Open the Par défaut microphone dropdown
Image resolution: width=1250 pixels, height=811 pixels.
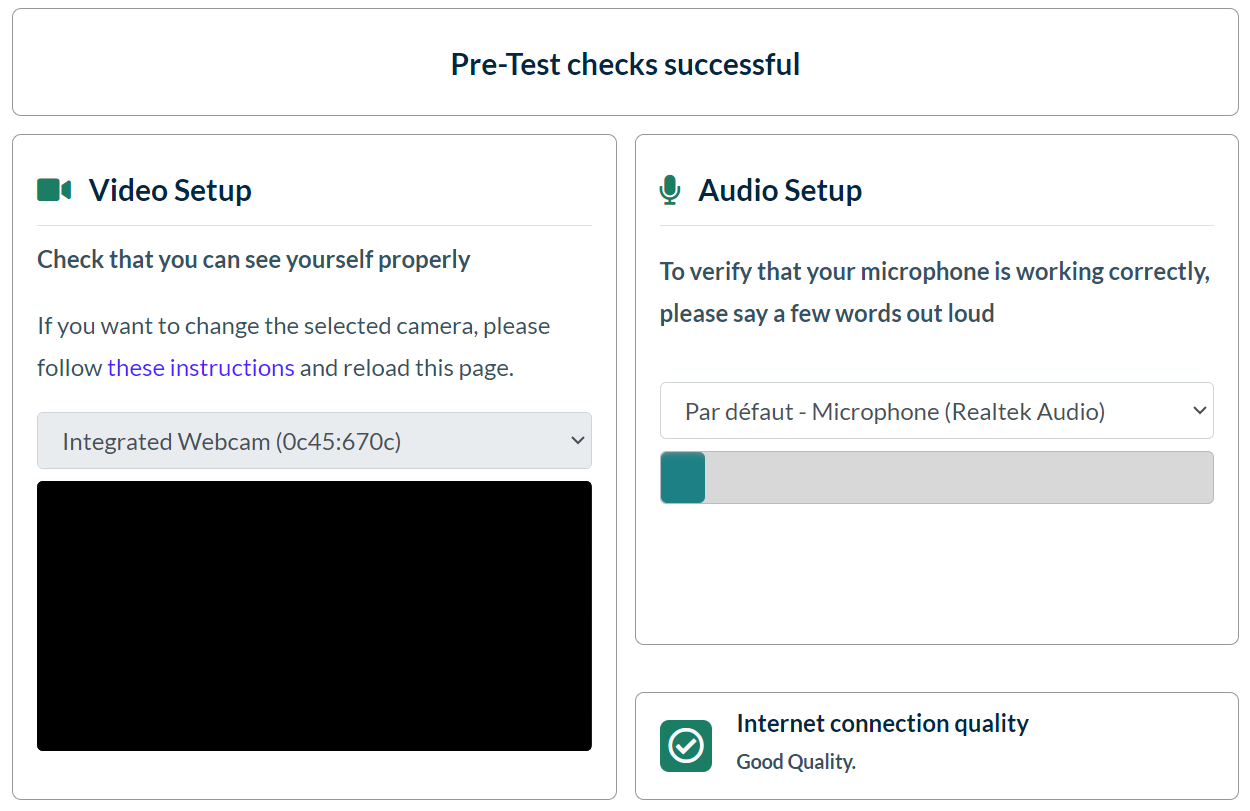[936, 410]
